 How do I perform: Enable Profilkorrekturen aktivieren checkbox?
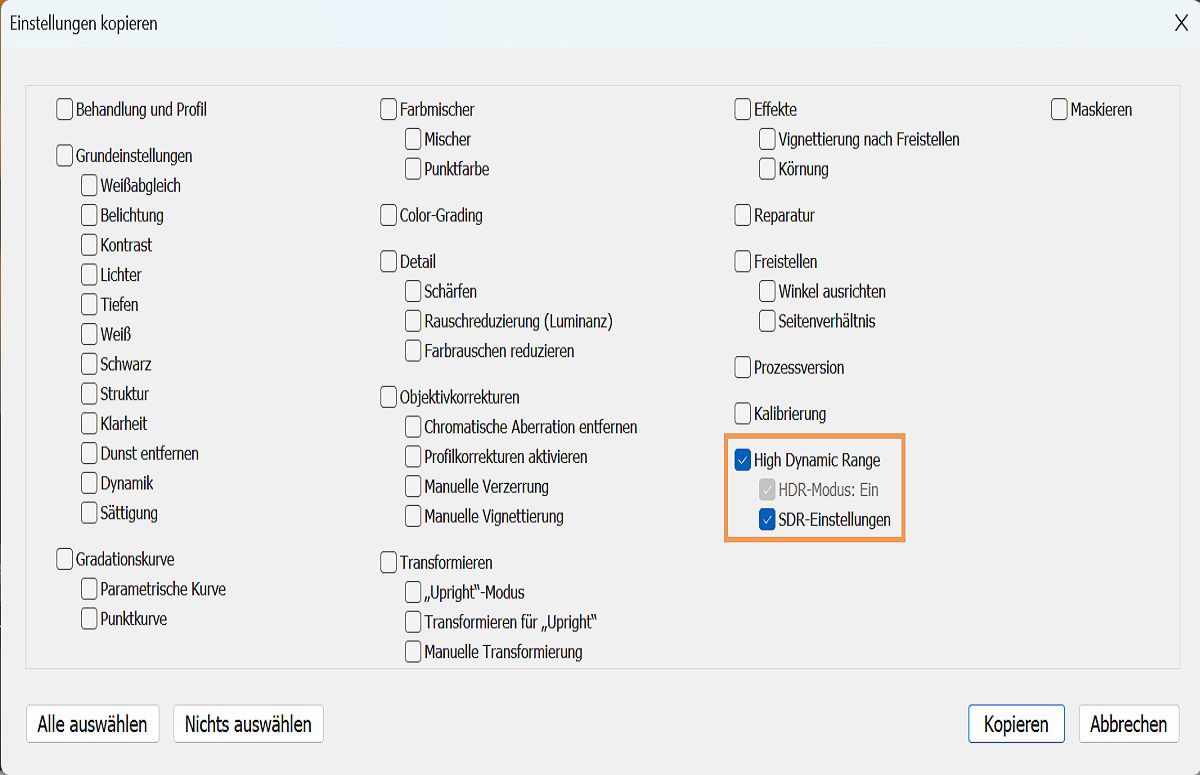pyautogui.click(x=413, y=457)
